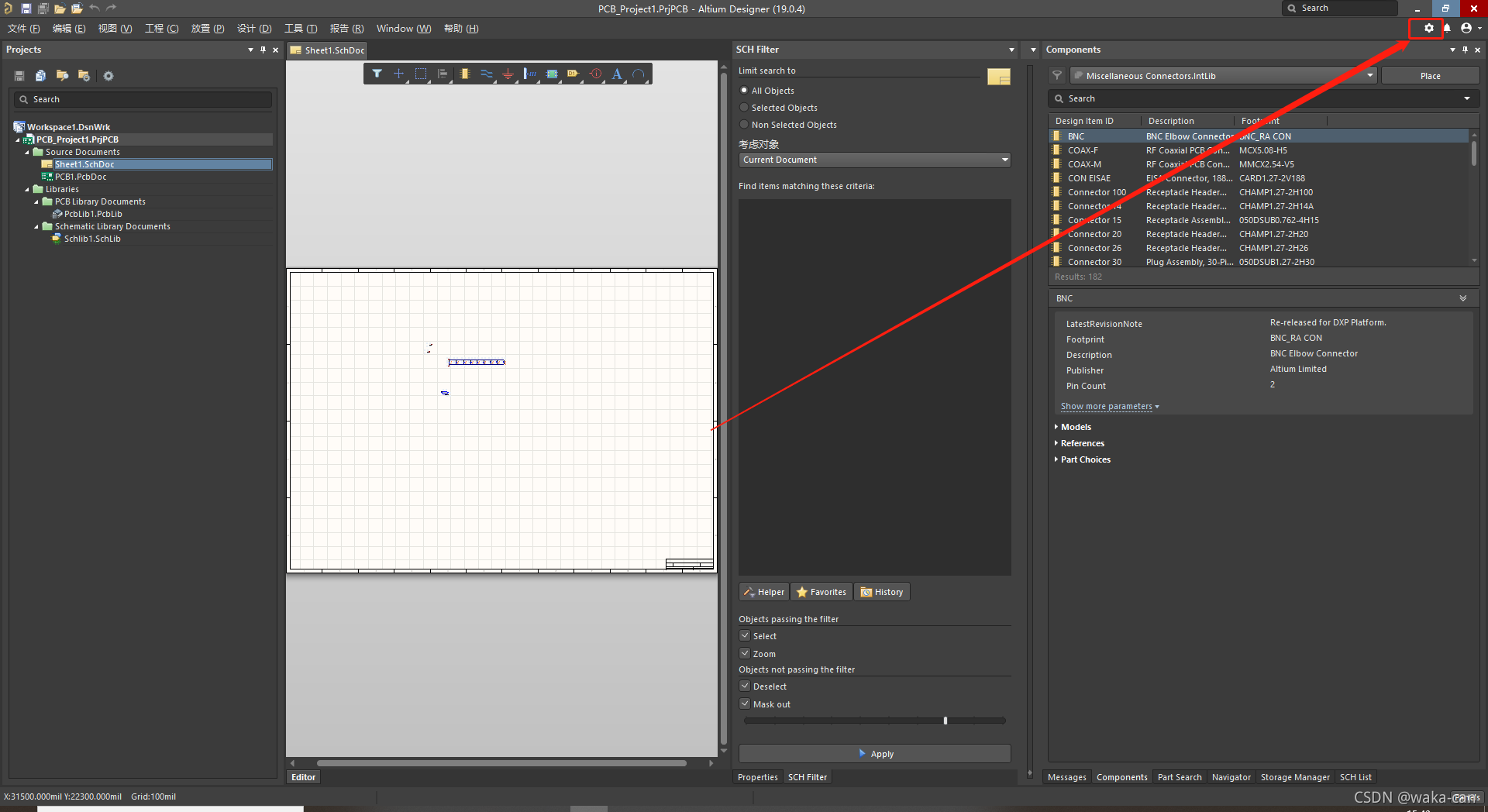Select the red directive info tool
1488x812 pixels.
pyautogui.click(x=595, y=74)
